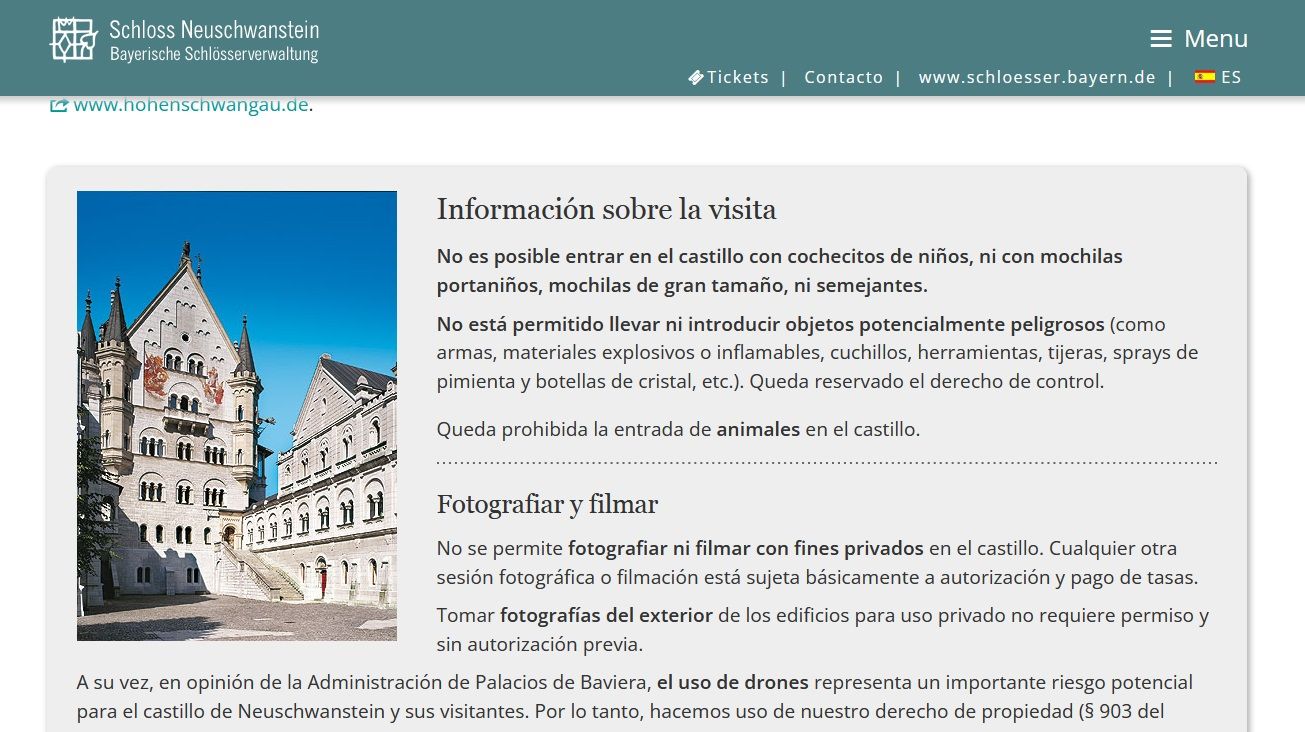Click the Información sobre la visita heading
Screen dimensions: 1305x732
click(x=606, y=210)
